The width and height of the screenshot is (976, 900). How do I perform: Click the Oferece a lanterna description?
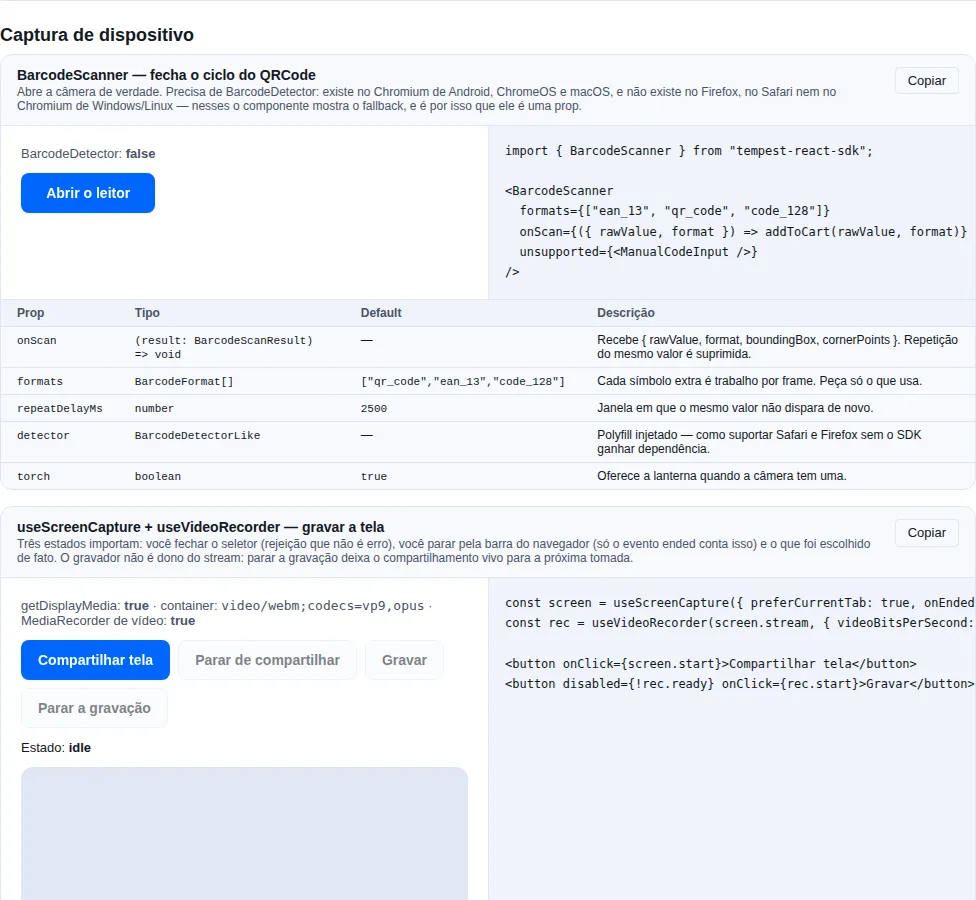coord(721,476)
